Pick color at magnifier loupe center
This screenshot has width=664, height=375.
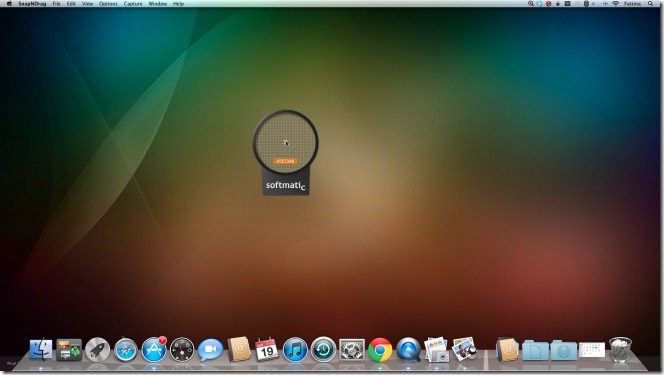[286, 143]
